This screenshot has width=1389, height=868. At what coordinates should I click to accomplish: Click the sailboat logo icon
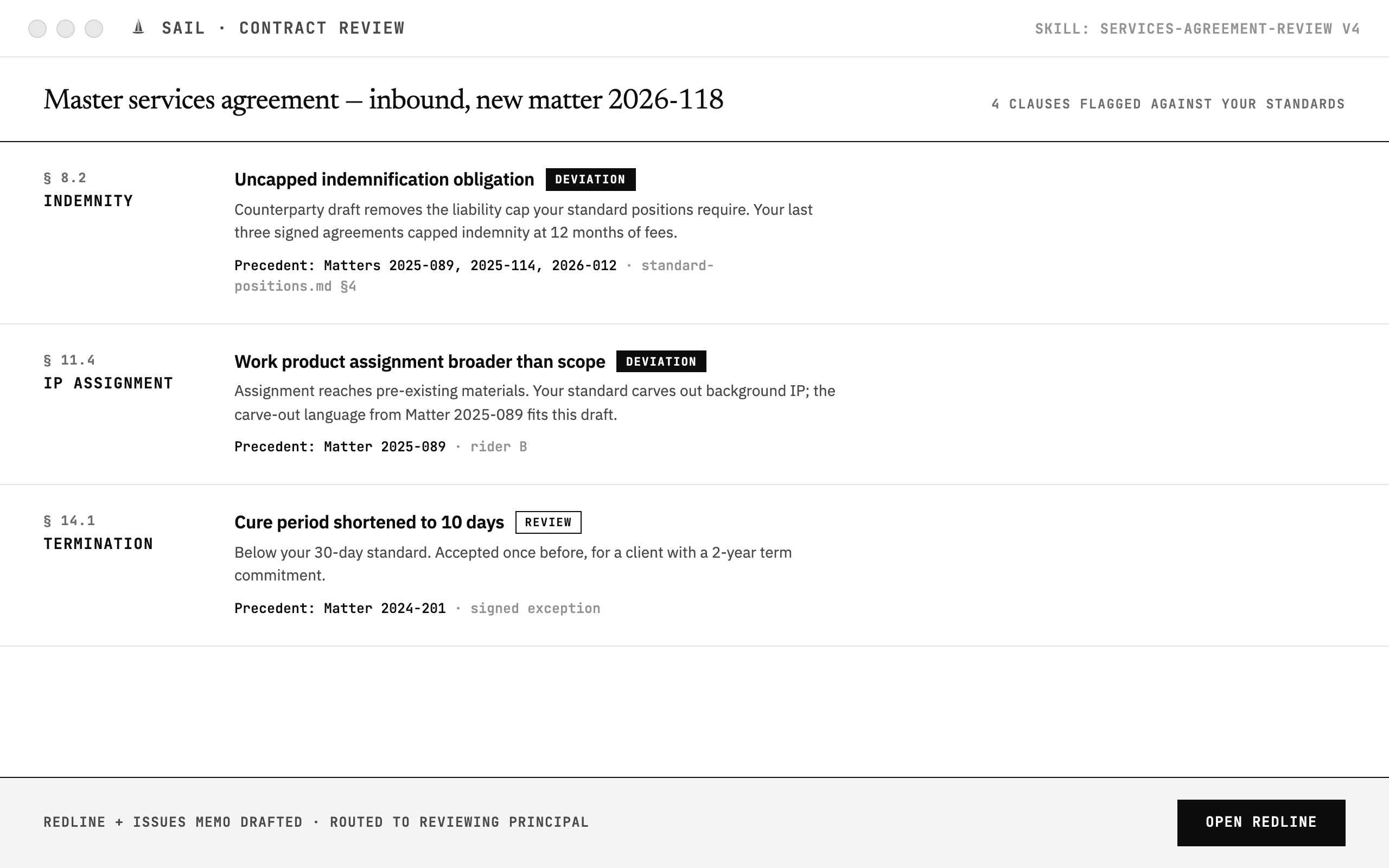pos(138,27)
